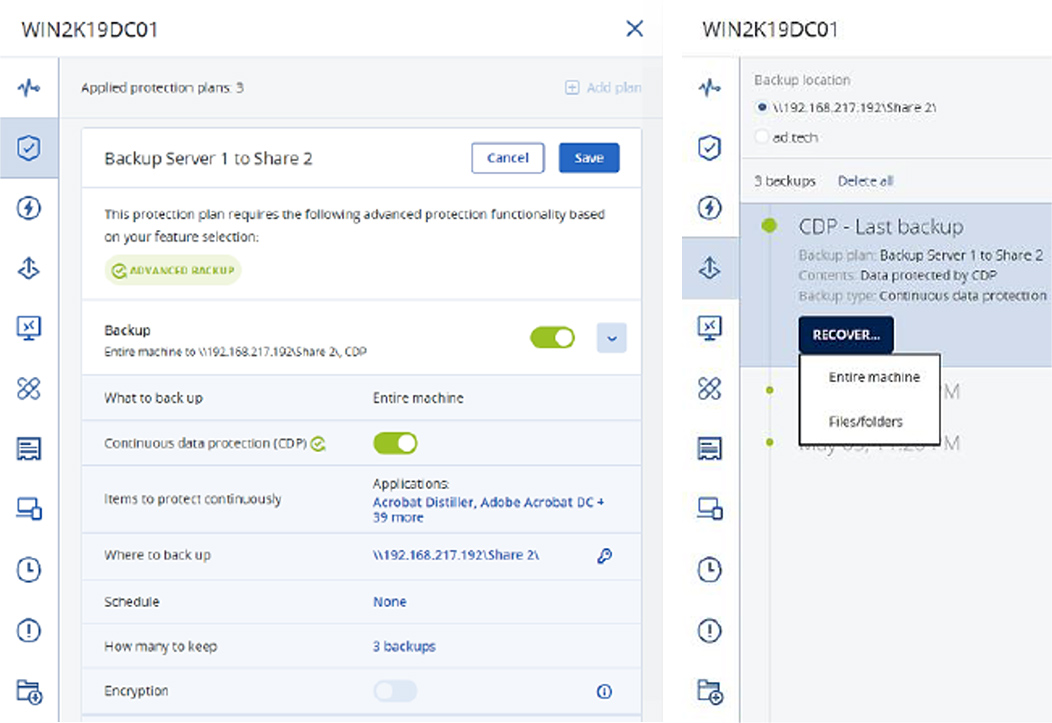Screen dimensions: 1052x723
Task: Click Backup plan: Backup Server 1 to Share 2 detail
Action: tap(921, 256)
